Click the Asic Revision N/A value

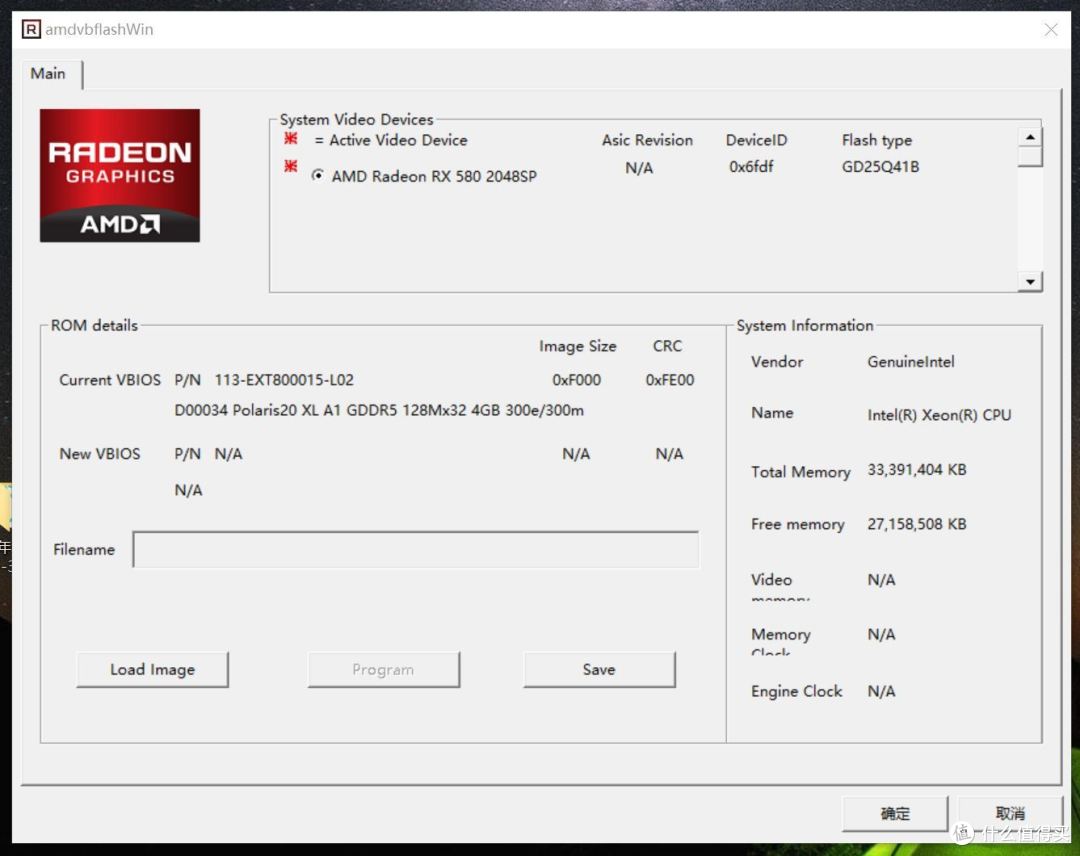639,168
